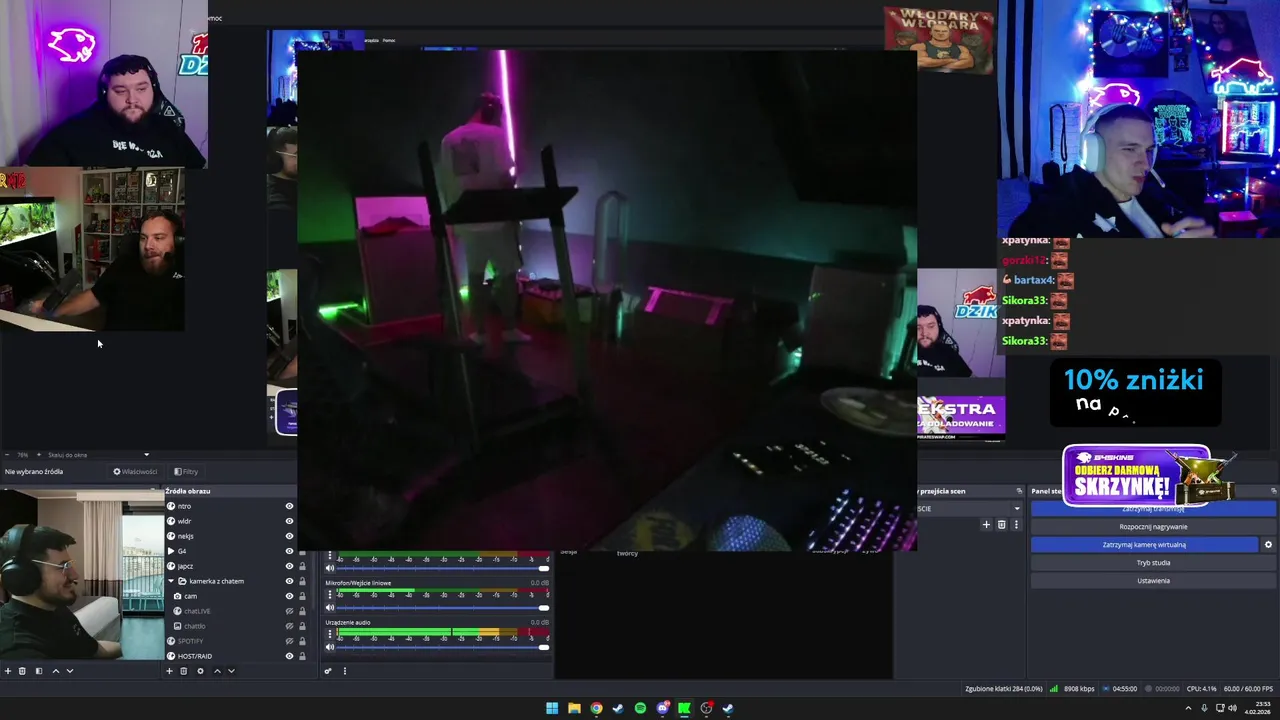Unlock the cam source

(302, 596)
